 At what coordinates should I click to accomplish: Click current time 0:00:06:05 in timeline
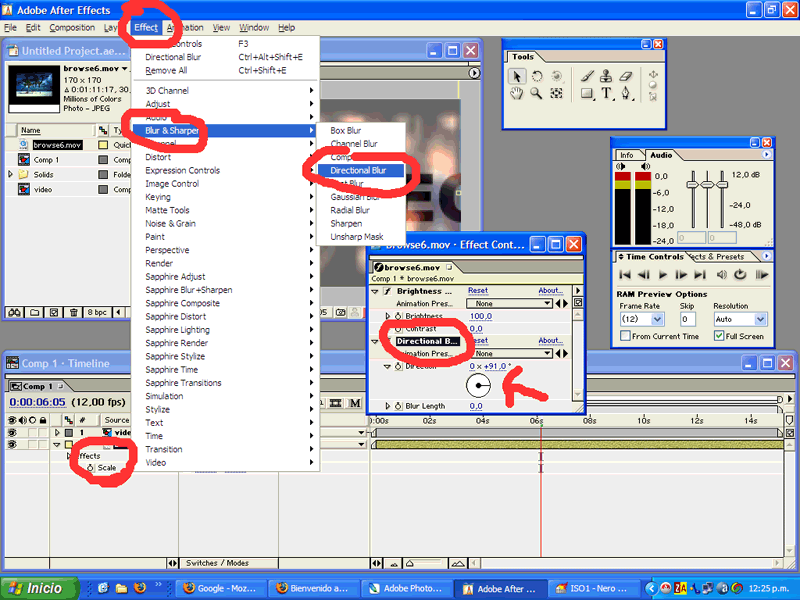tap(37, 402)
